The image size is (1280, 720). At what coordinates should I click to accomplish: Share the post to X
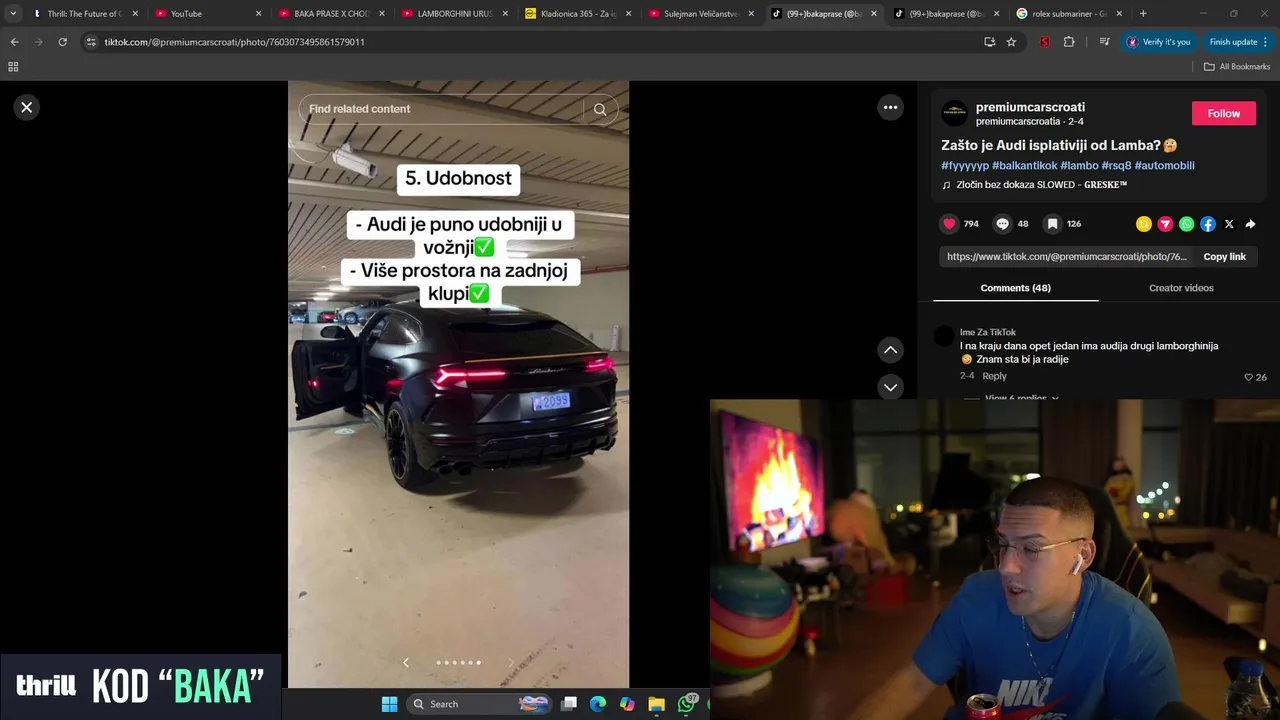point(1229,224)
